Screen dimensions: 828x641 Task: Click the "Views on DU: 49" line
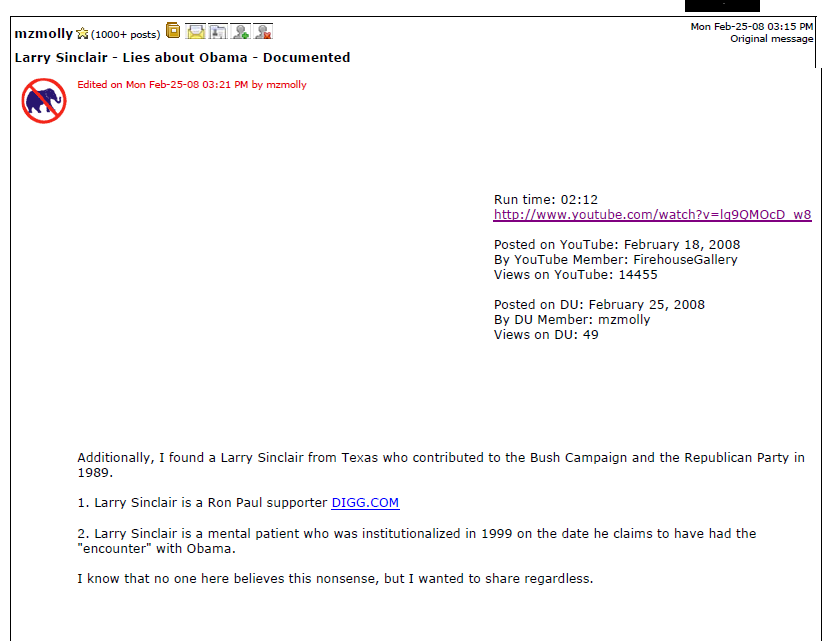(545, 335)
